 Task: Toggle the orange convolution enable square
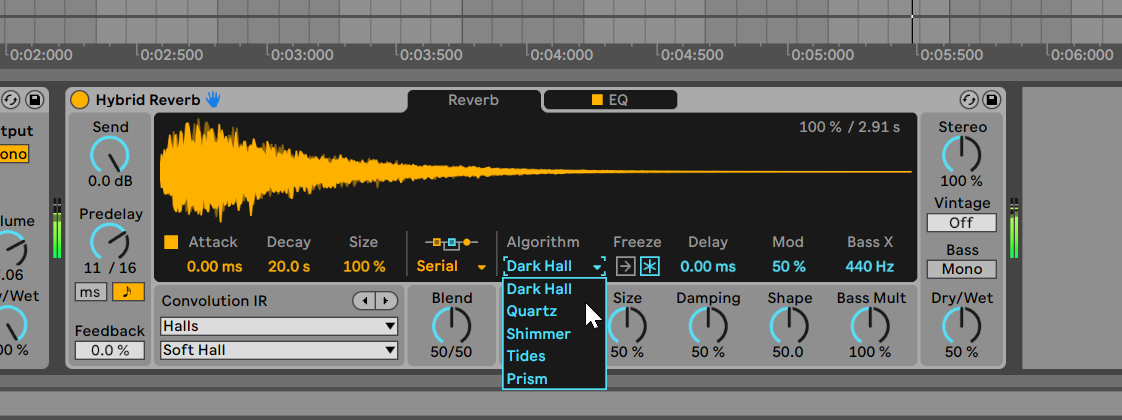171,242
